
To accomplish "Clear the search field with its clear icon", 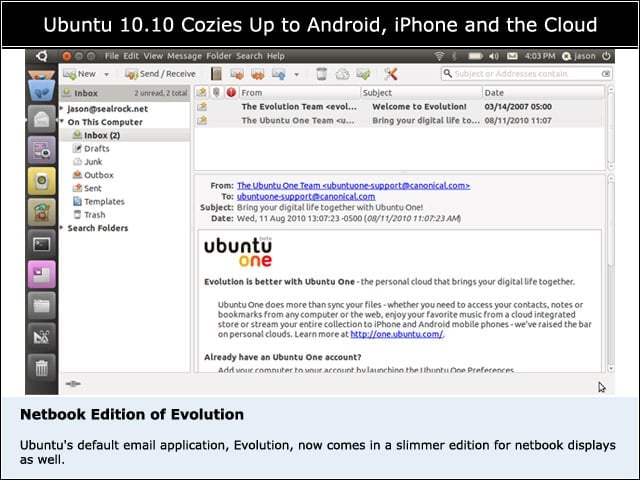I will pyautogui.click(x=606, y=74).
